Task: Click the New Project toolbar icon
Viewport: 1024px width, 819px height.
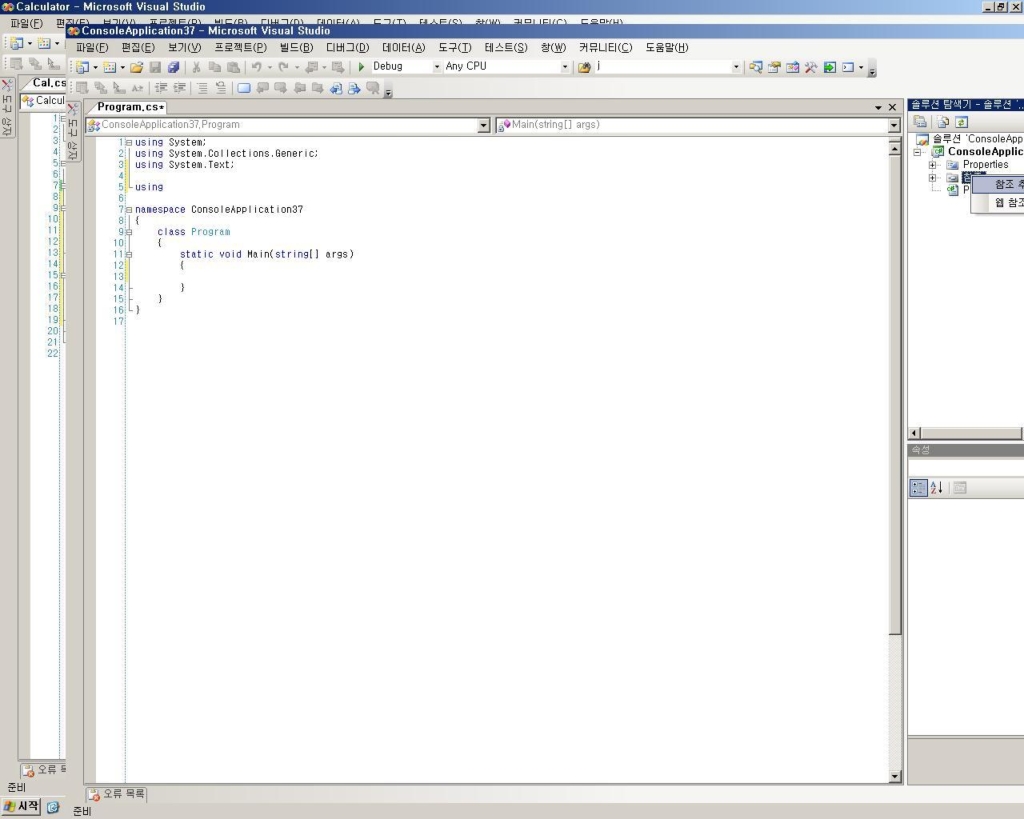Action: (82, 67)
